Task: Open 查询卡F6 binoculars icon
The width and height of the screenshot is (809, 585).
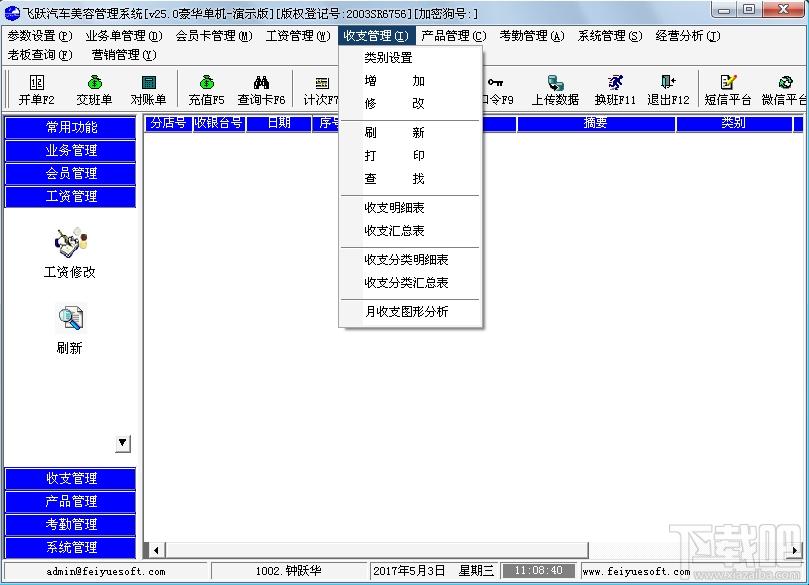Action: (x=261, y=82)
